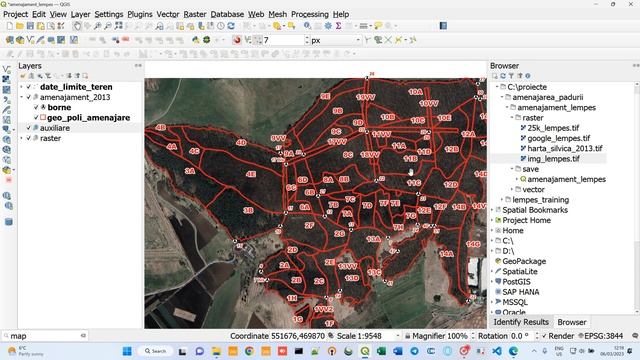Open the Windows Start menu
Screen dimensions: 640x360
[x=127, y=351]
